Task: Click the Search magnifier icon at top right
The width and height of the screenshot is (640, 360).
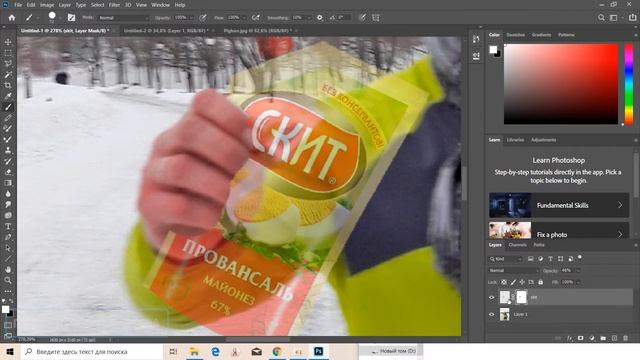Action: point(601,18)
